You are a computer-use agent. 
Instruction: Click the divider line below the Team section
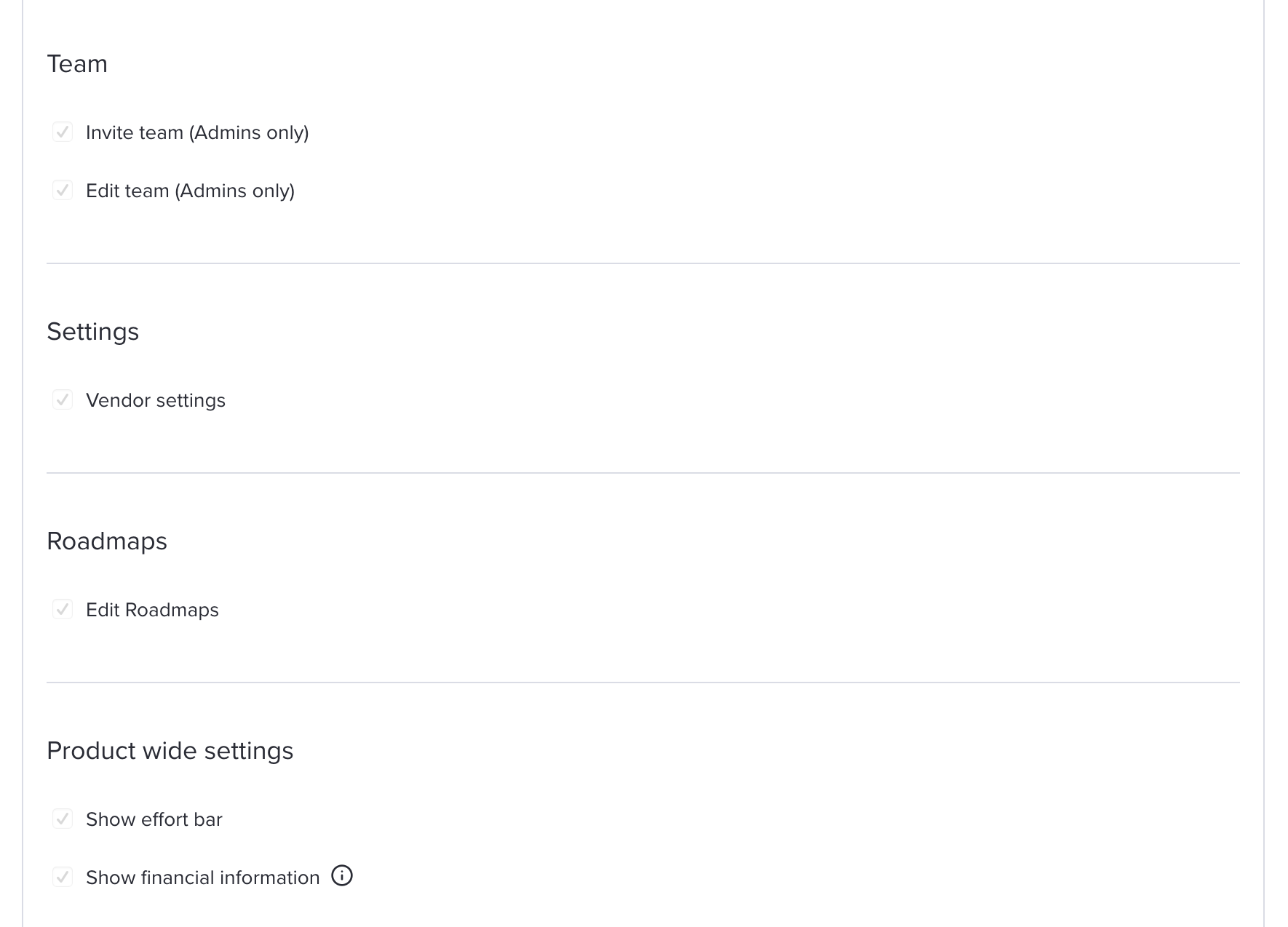(x=643, y=263)
